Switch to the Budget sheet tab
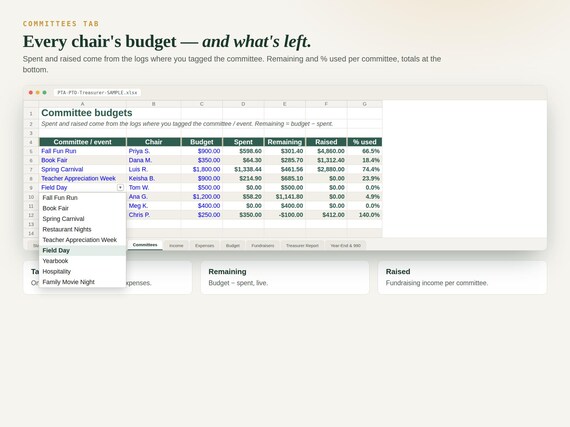Viewport: 570px width, 427px height. pyautogui.click(x=233, y=246)
